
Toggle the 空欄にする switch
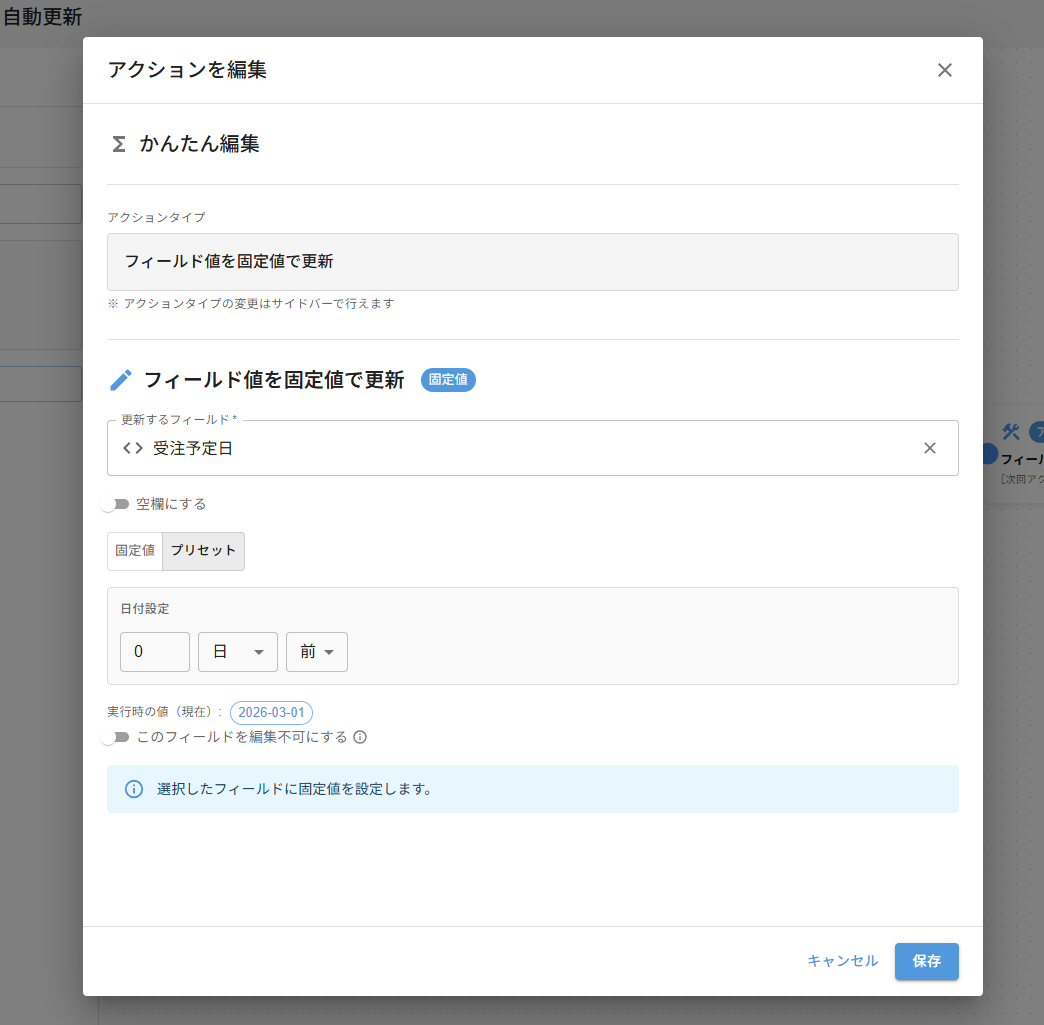click(x=115, y=504)
